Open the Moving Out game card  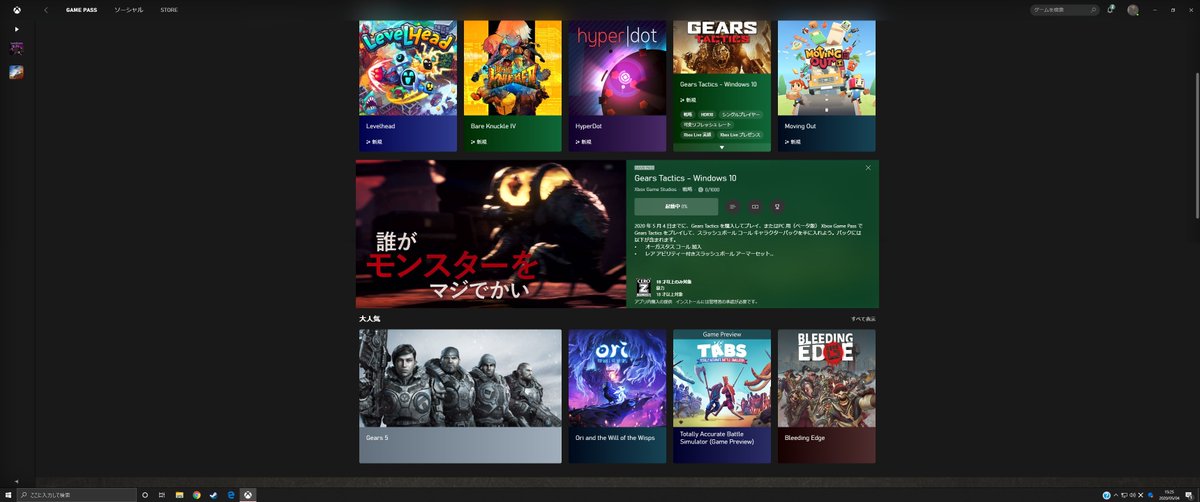click(x=826, y=86)
